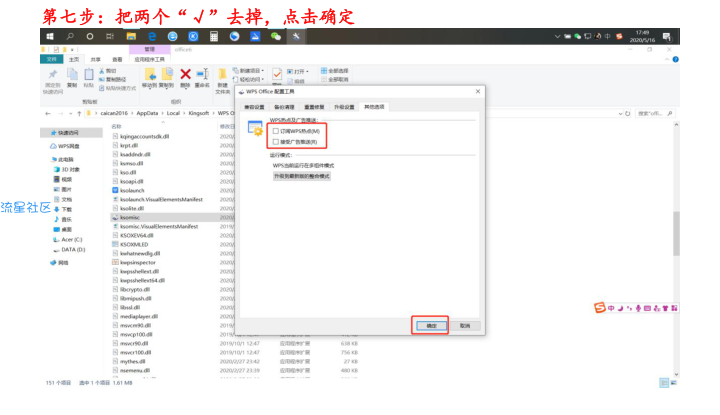720x415 pixels.
Task: Switch to the 升级设置 tab
Action: coord(344,107)
